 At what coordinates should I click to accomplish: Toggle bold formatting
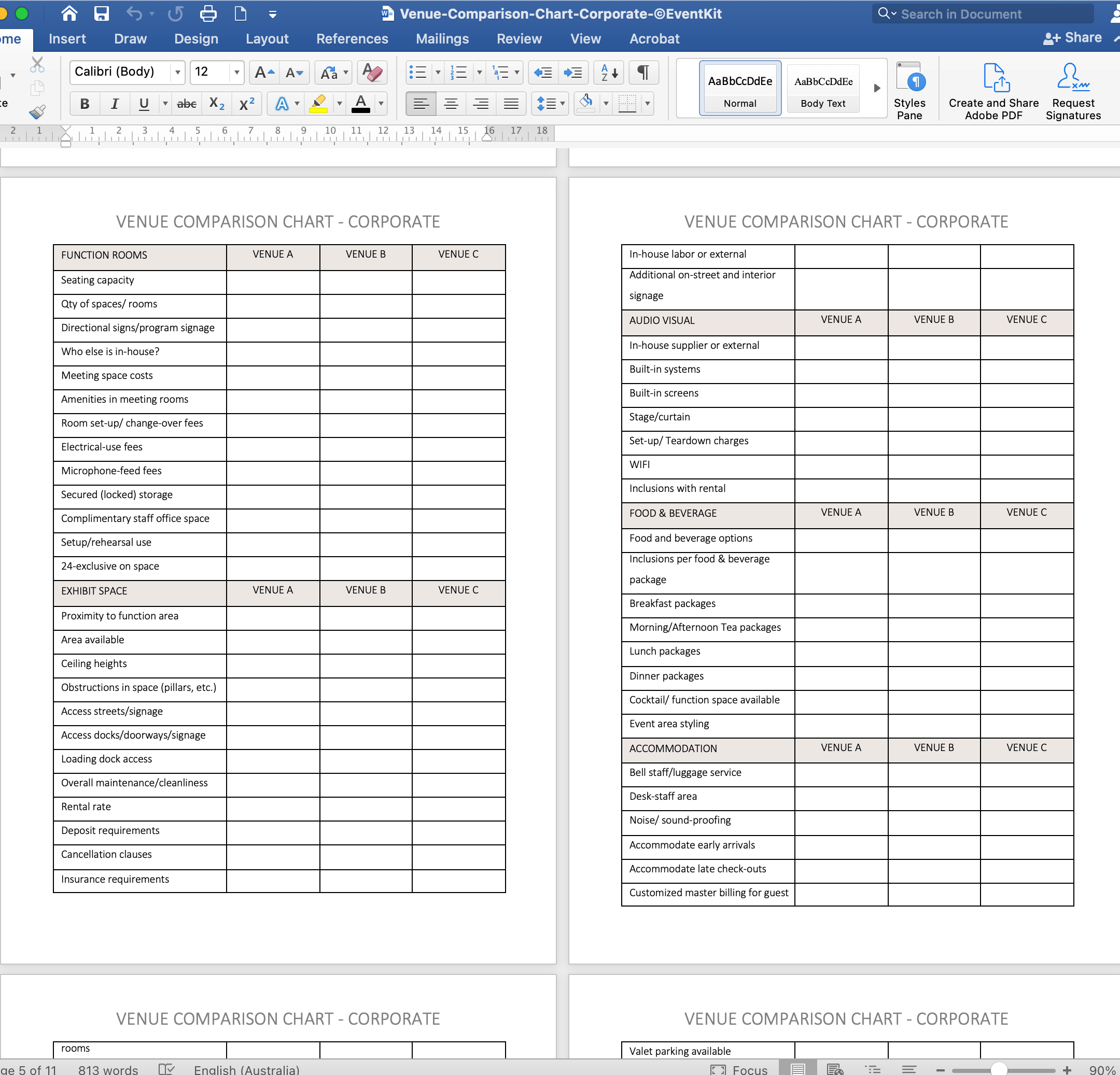[84, 104]
